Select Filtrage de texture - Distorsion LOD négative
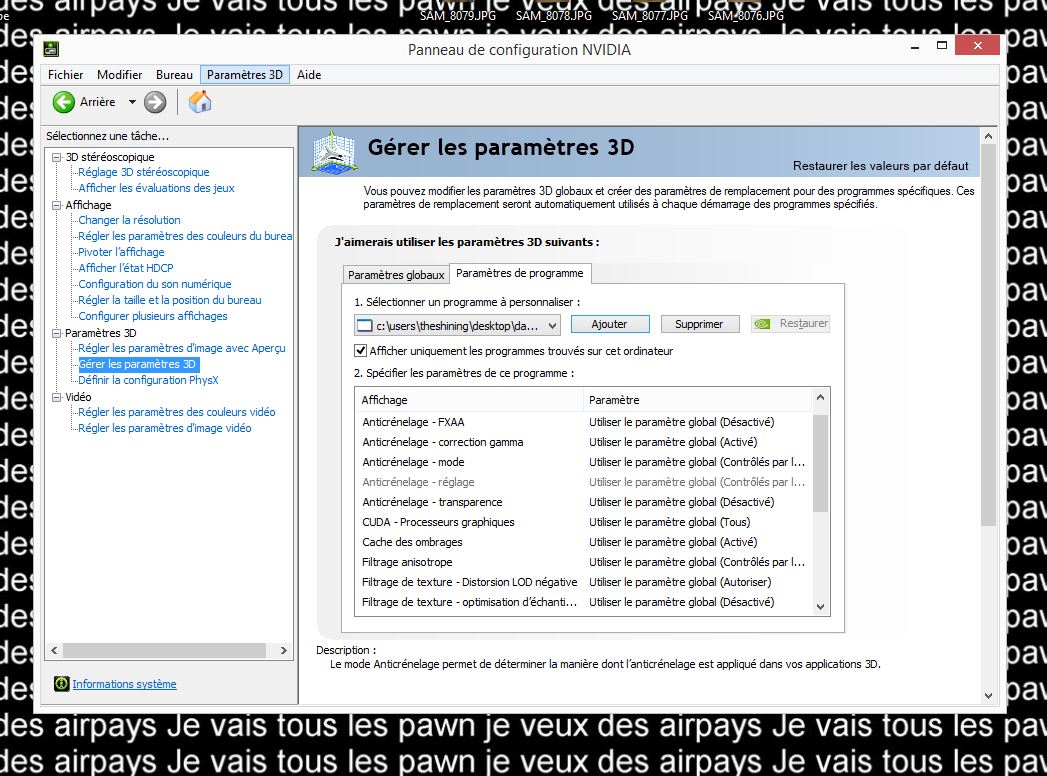1047x776 pixels. click(x=584, y=582)
